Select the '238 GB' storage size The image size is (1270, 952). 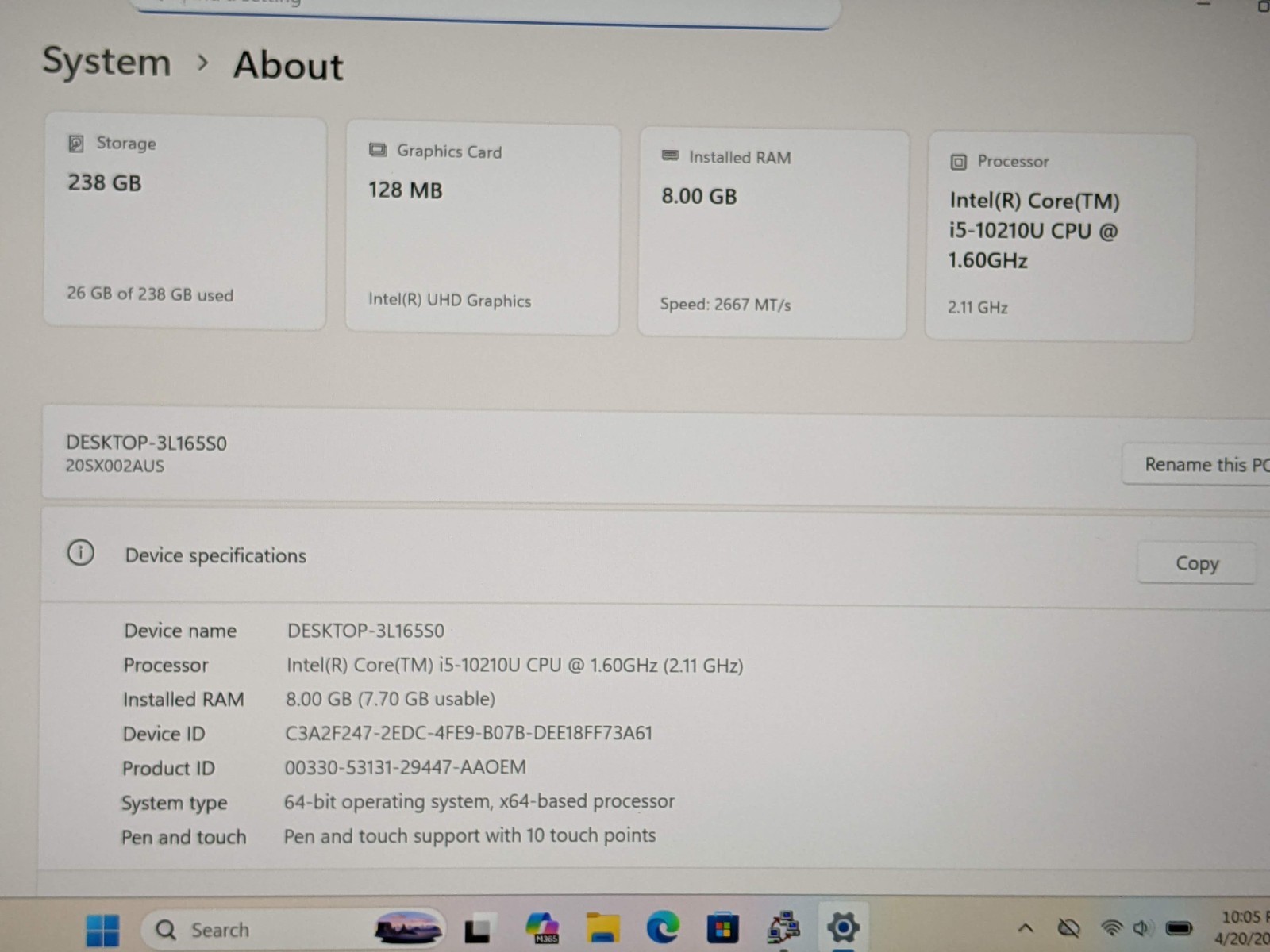(105, 182)
